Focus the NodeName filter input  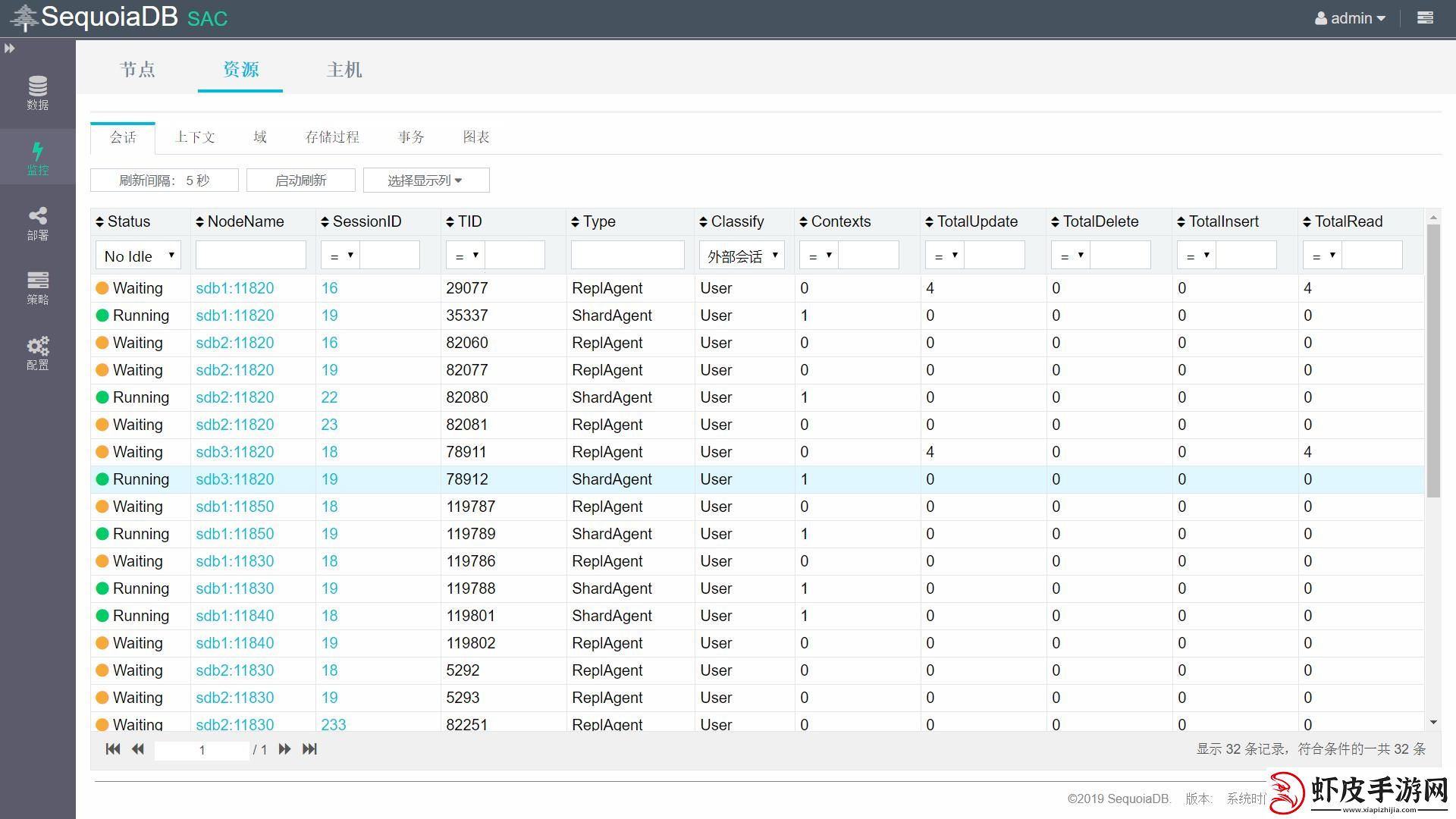(x=251, y=256)
